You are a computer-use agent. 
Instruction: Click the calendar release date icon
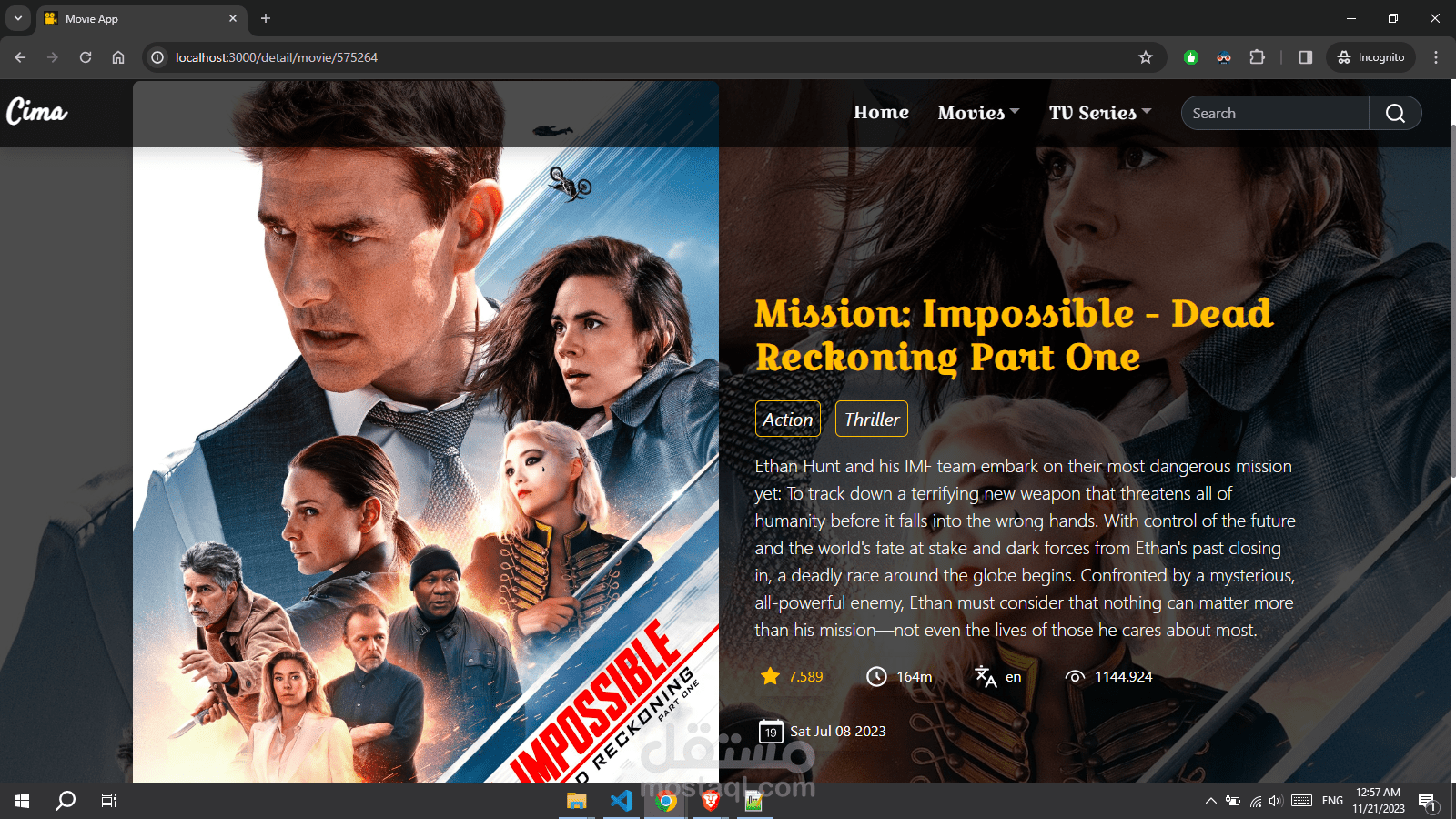(x=771, y=731)
